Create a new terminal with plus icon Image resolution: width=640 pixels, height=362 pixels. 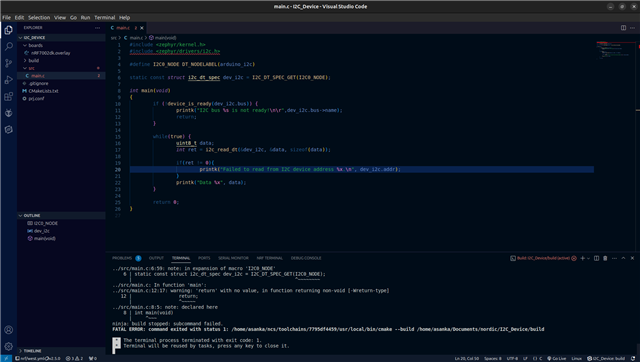582,258
